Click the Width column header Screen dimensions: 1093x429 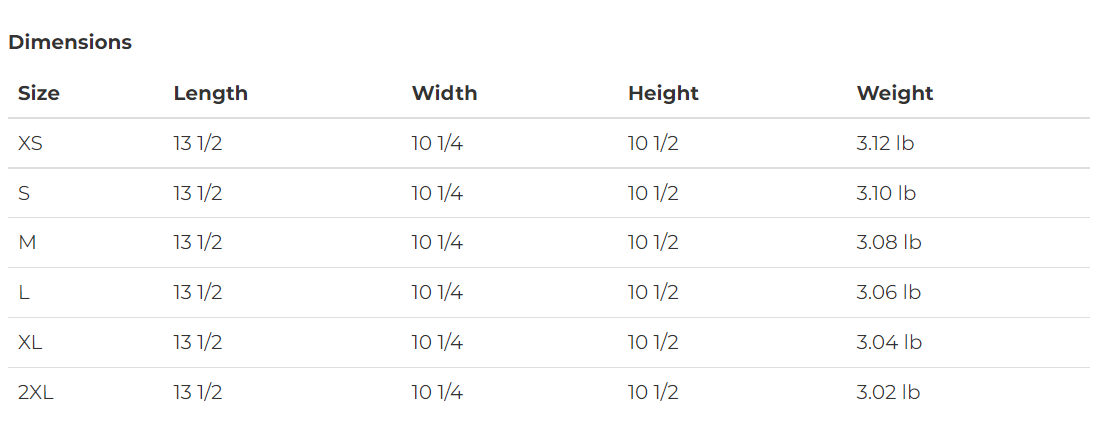[444, 93]
